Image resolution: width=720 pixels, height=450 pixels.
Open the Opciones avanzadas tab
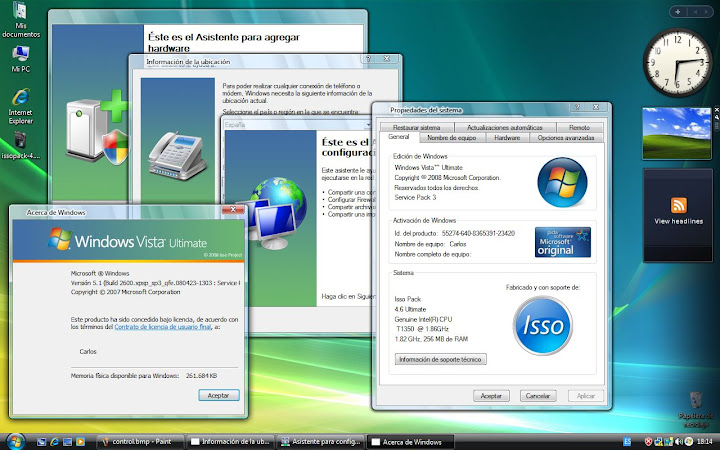pyautogui.click(x=566, y=138)
